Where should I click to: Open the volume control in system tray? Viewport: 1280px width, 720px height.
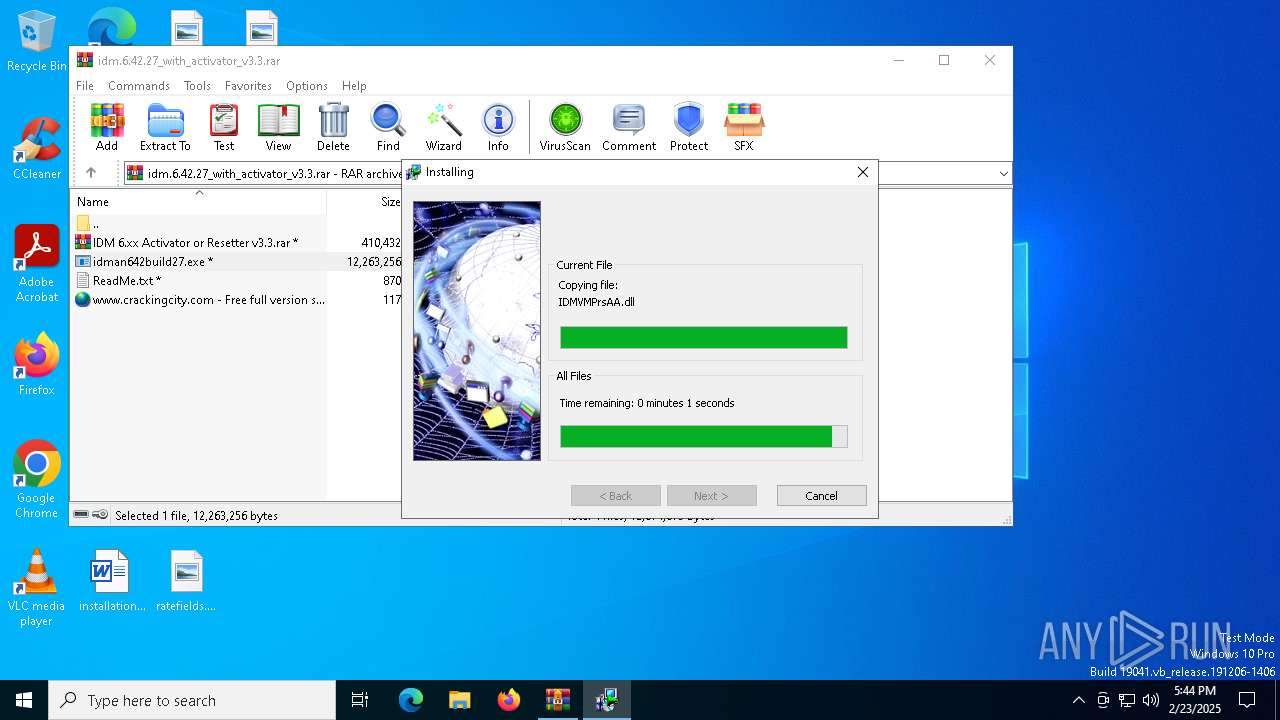pos(1151,700)
